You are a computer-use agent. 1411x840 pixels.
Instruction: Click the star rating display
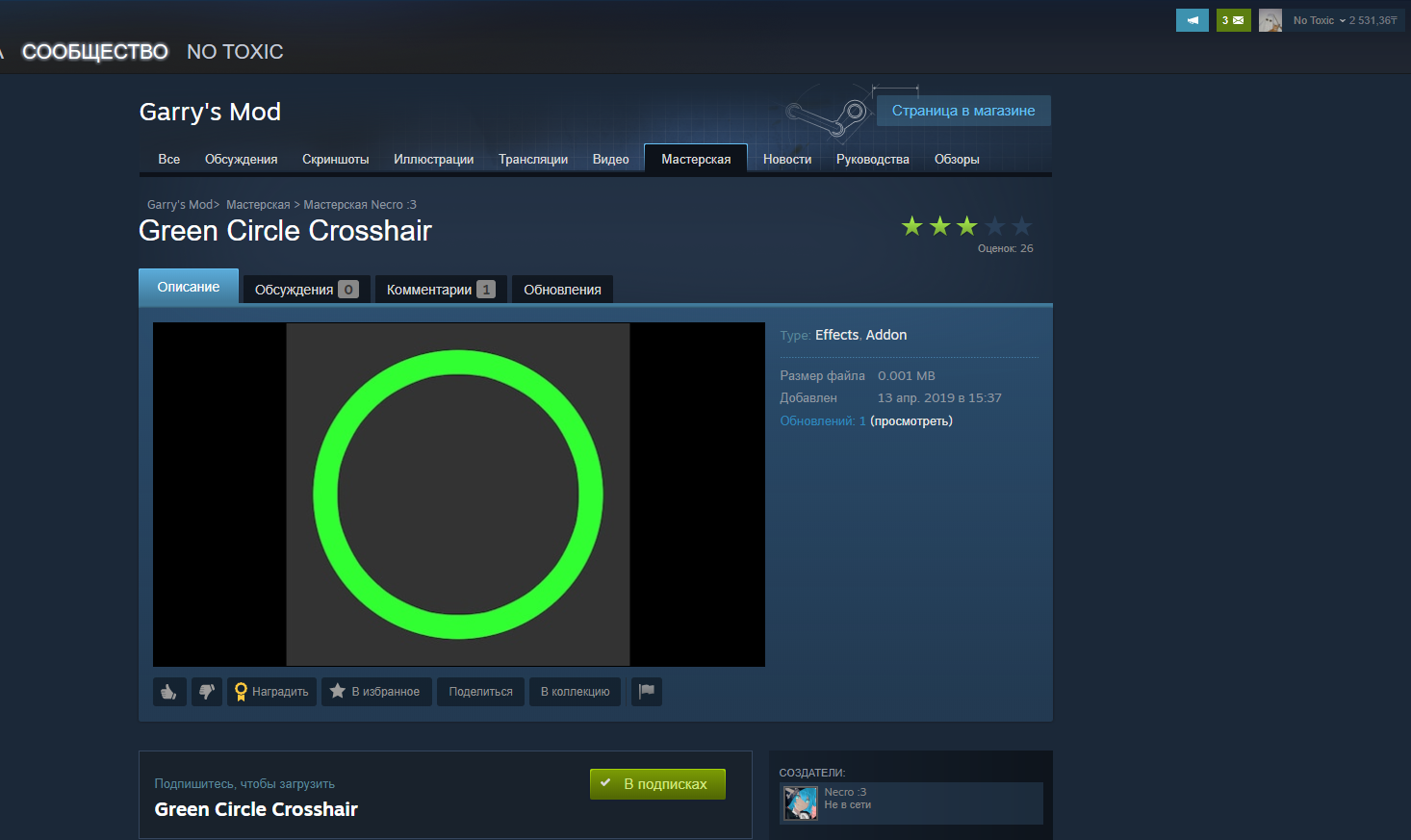pos(965,227)
